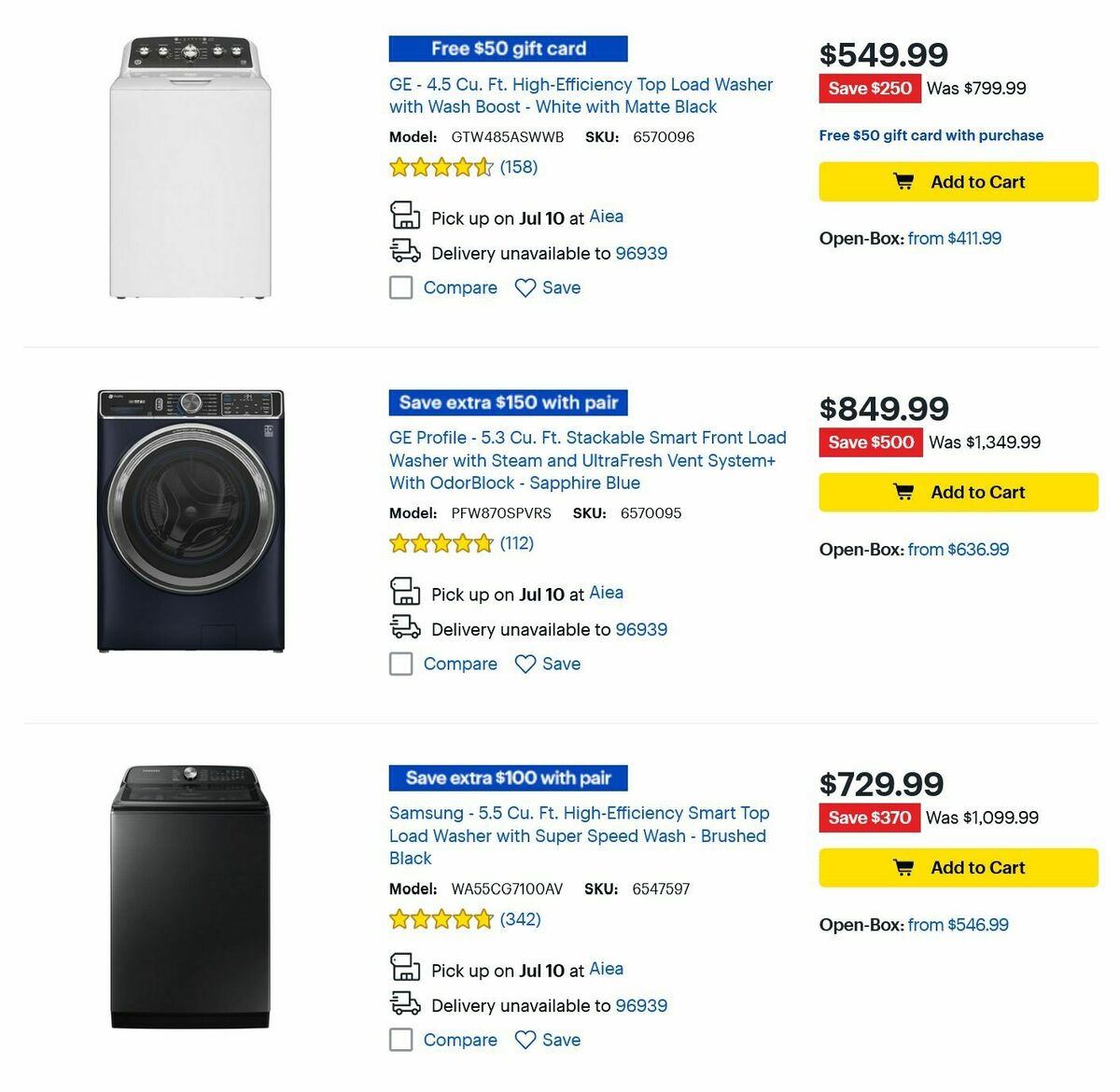This screenshot has width=1120, height=1092.
Task: Click the star rating for the GE Profile washer
Action: [x=441, y=542]
